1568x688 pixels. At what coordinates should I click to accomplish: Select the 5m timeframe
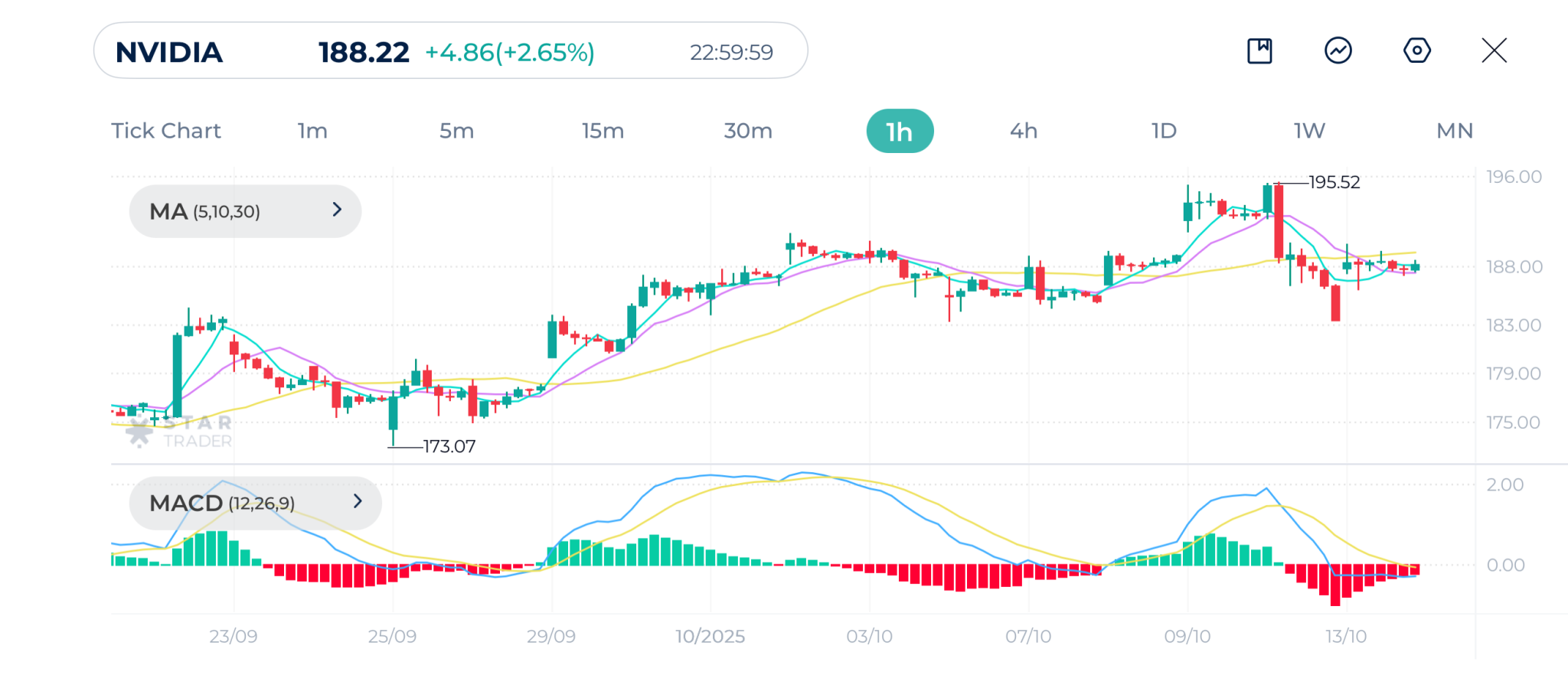pyautogui.click(x=456, y=131)
